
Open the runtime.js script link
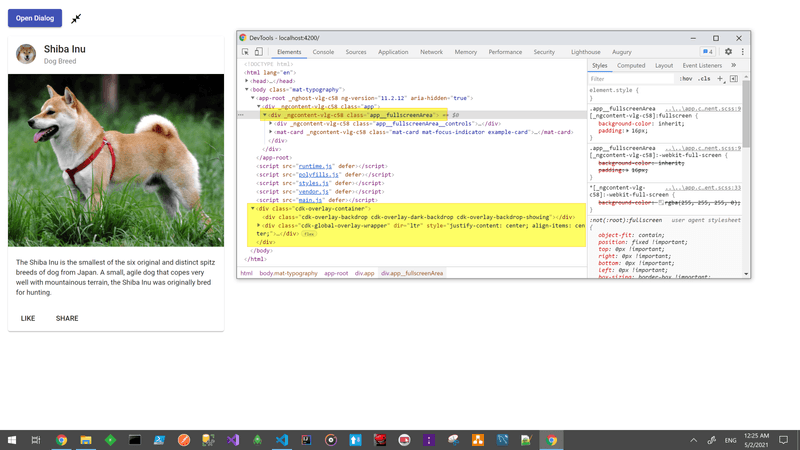[x=315, y=166]
